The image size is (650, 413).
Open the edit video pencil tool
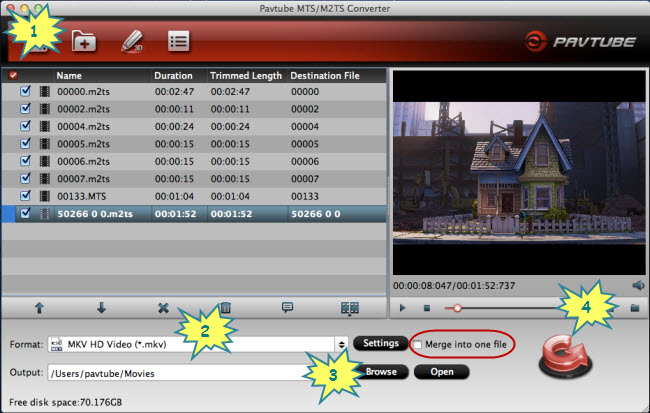[x=133, y=41]
